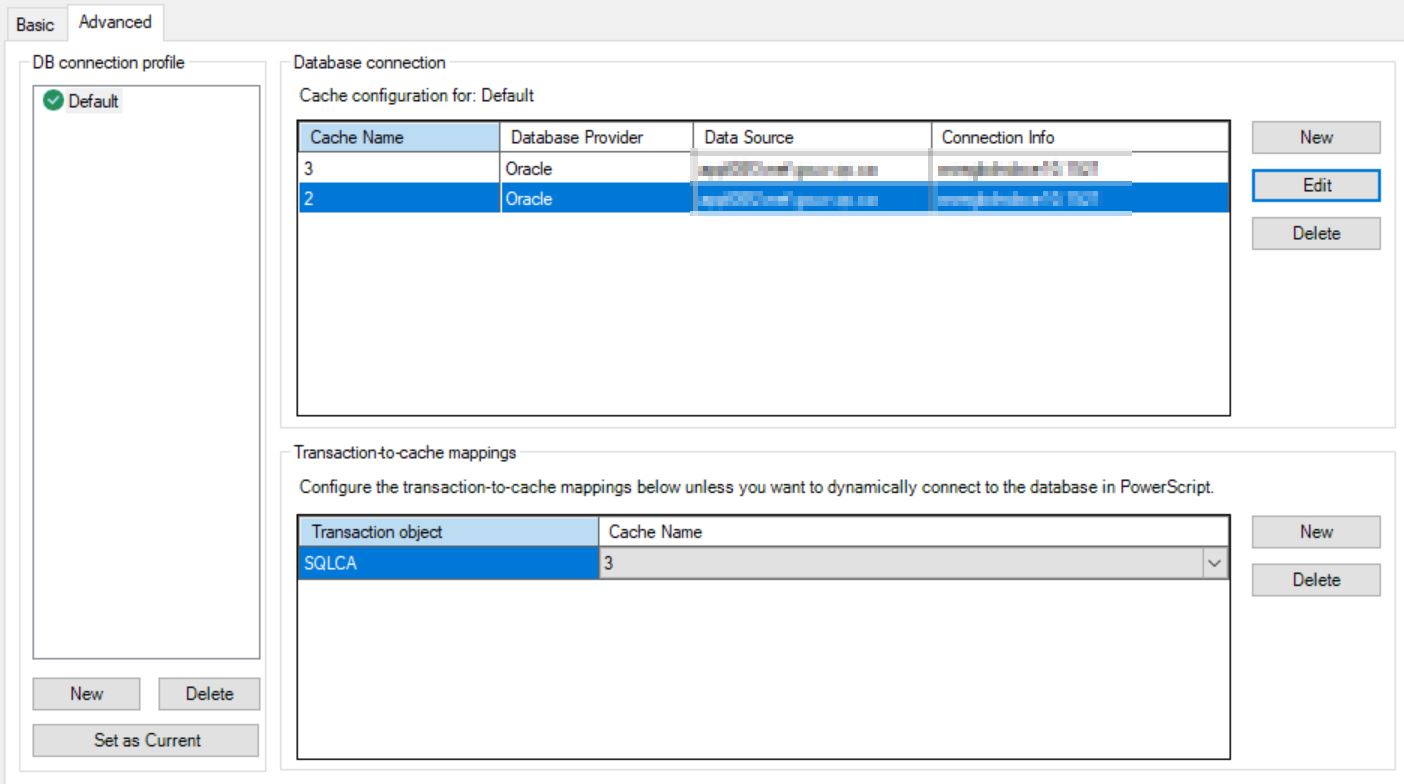Click Data Source cell in cache 3 row

pyautogui.click(x=812, y=168)
